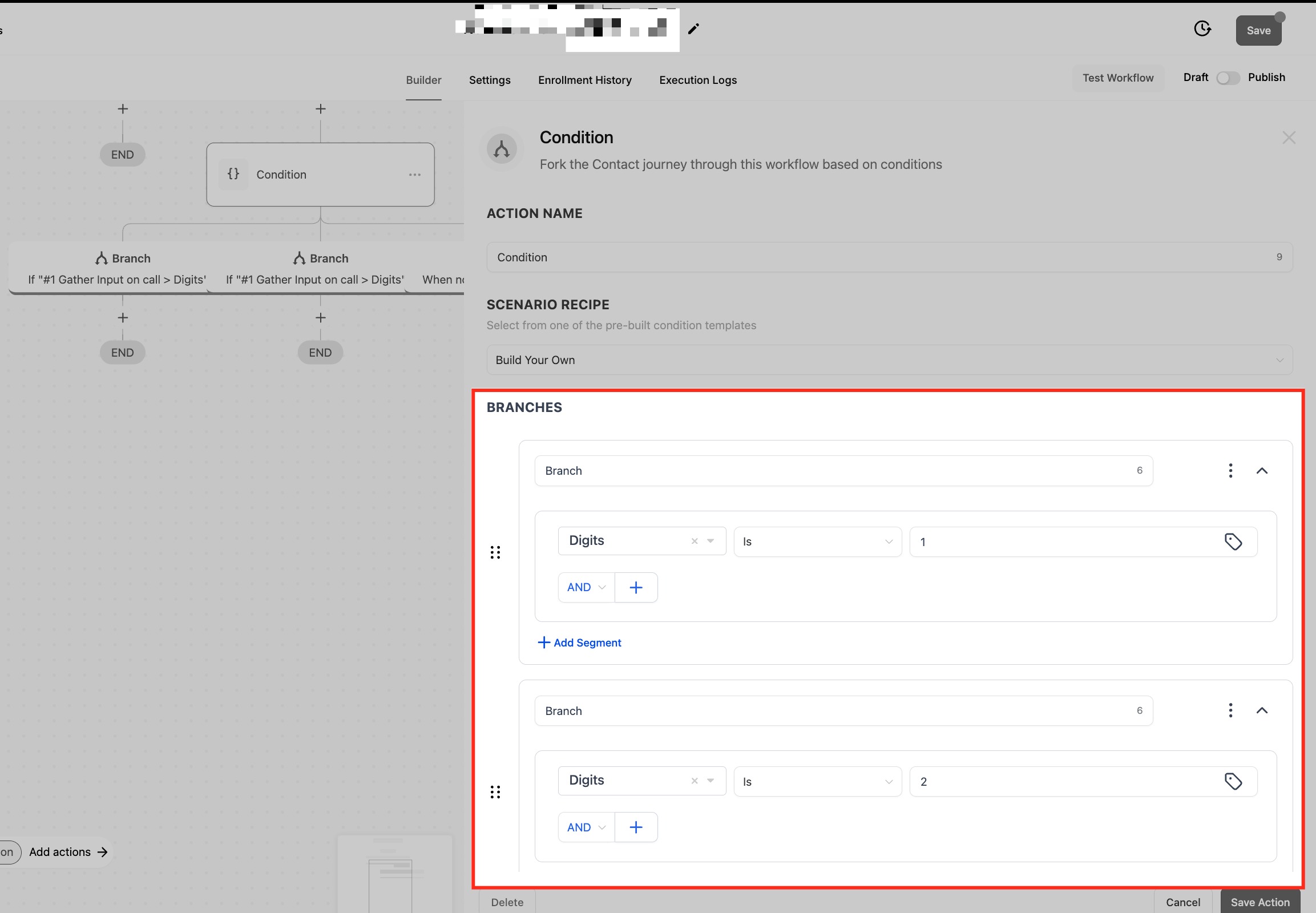Viewport: 1316px width, 913px height.
Task: Open the Is operator dropdown in second branch
Action: point(817,781)
